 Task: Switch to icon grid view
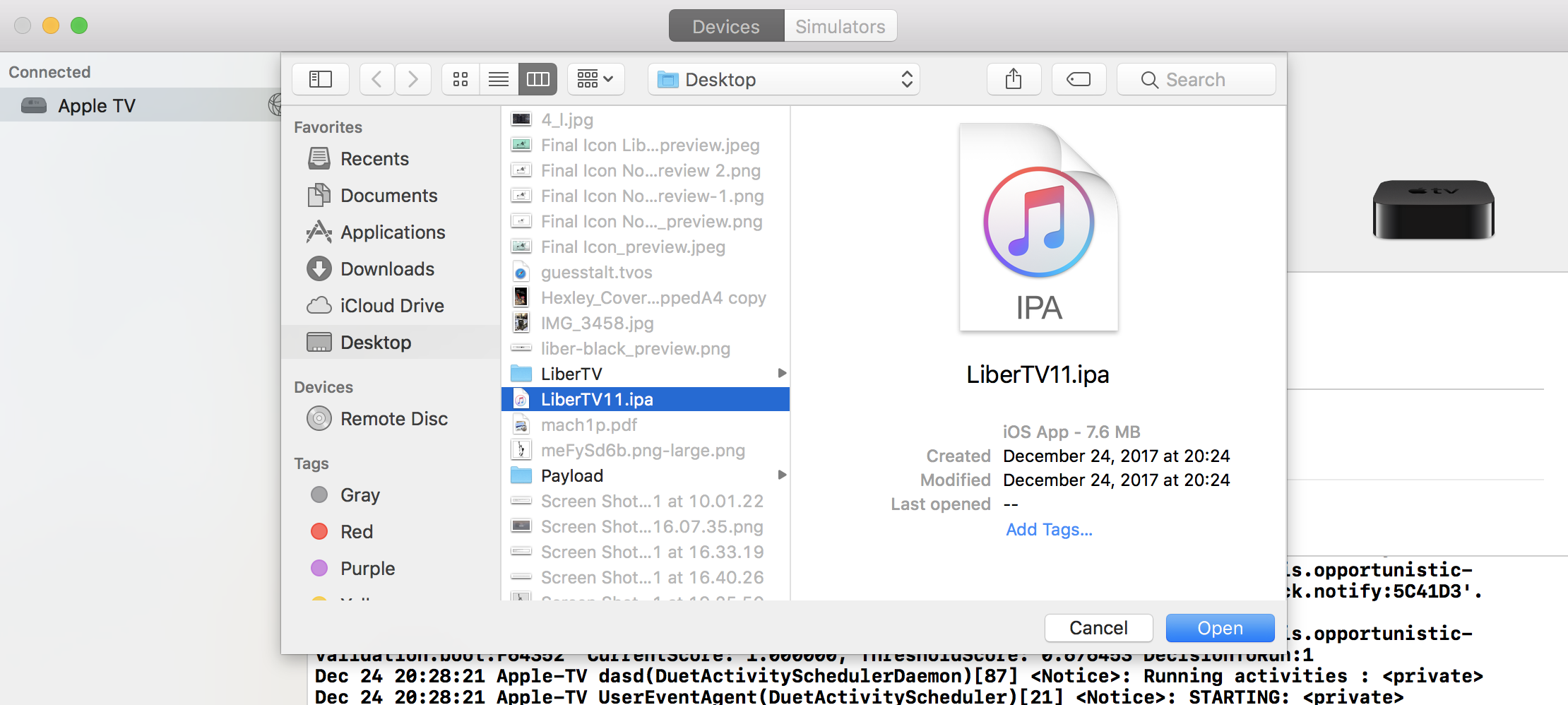461,79
